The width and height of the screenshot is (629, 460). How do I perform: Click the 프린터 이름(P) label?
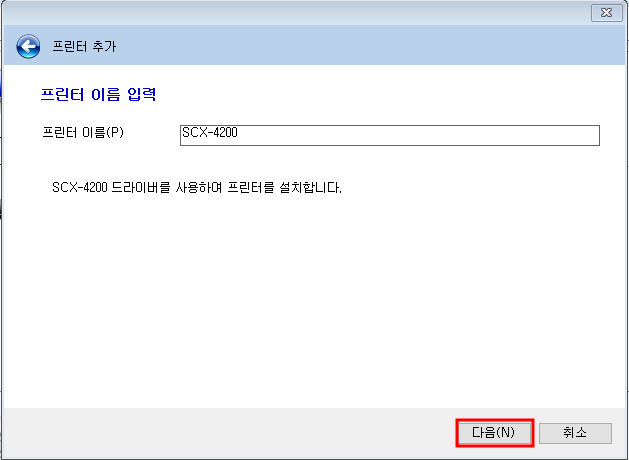83,132
